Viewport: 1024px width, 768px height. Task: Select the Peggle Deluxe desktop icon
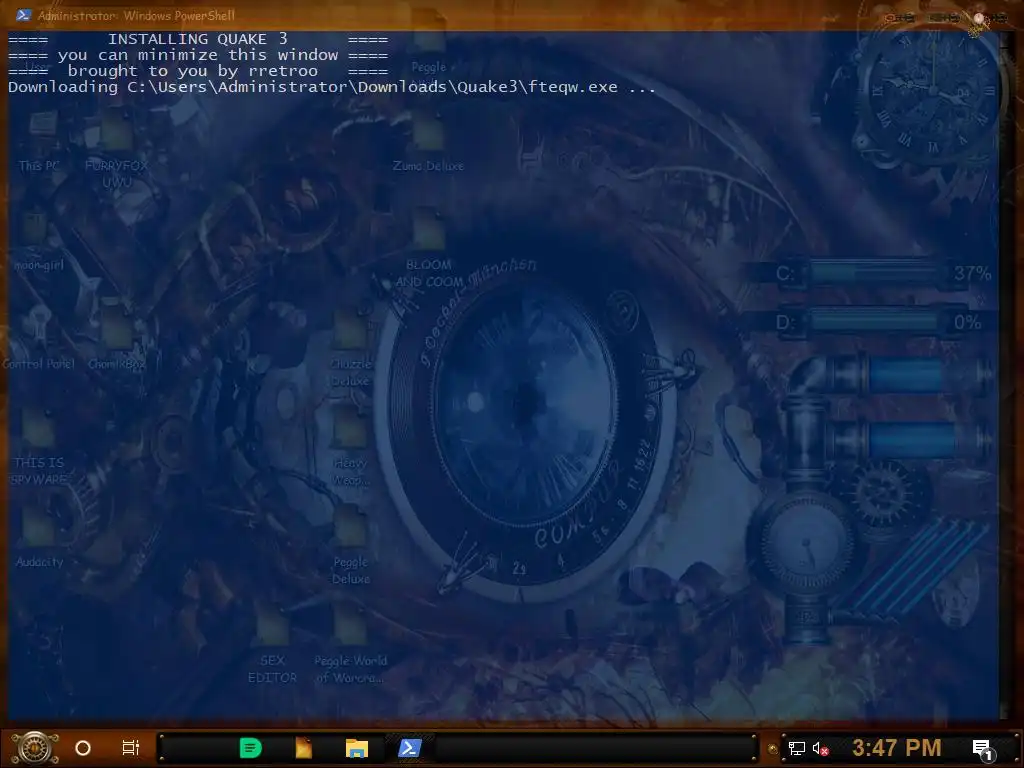point(351,545)
